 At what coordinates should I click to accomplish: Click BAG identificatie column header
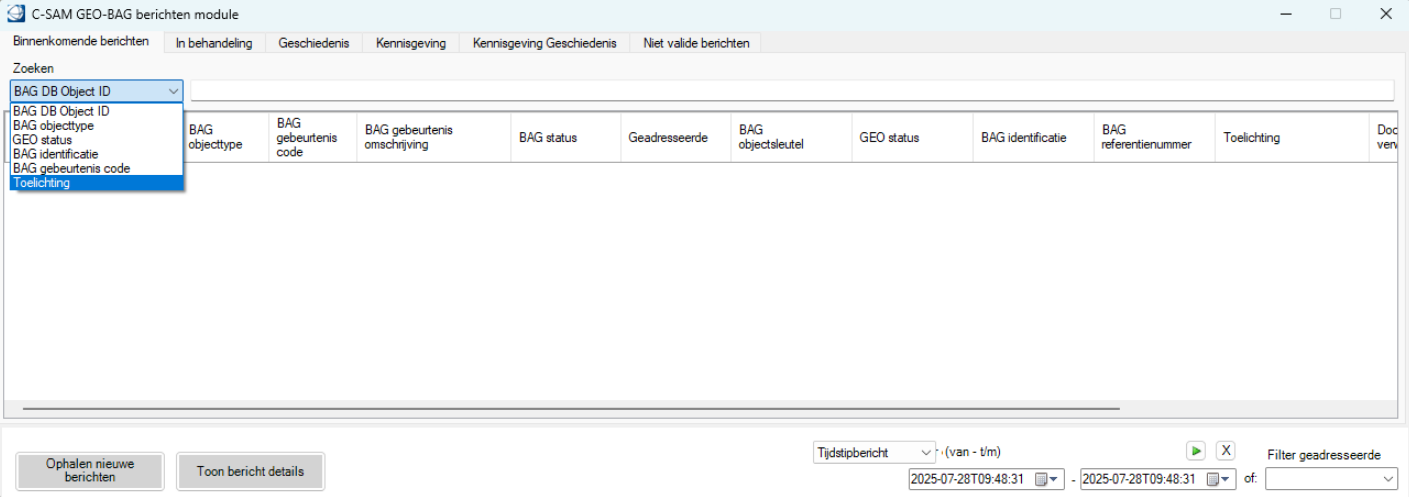(x=1033, y=137)
